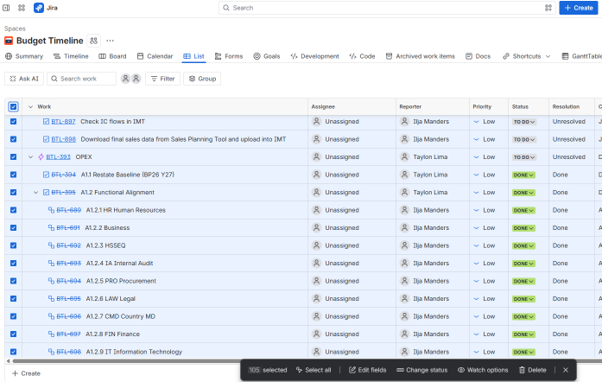This screenshot has height=382, width=602.
Task: Switch to the Calendar tab
Action: click(x=155, y=56)
